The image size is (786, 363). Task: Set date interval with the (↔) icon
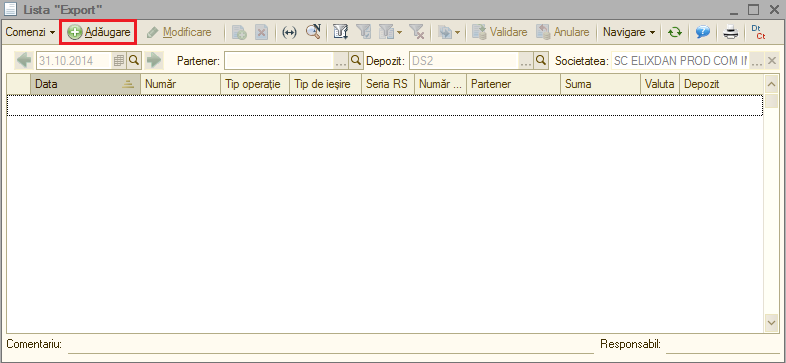click(289, 33)
